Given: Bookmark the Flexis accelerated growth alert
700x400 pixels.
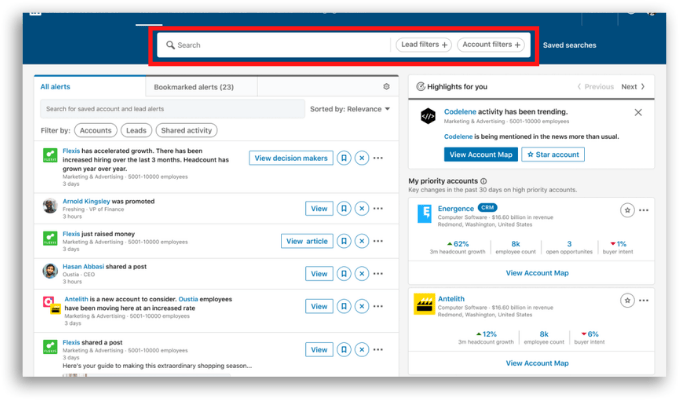Looking at the screenshot, I should tap(344, 158).
